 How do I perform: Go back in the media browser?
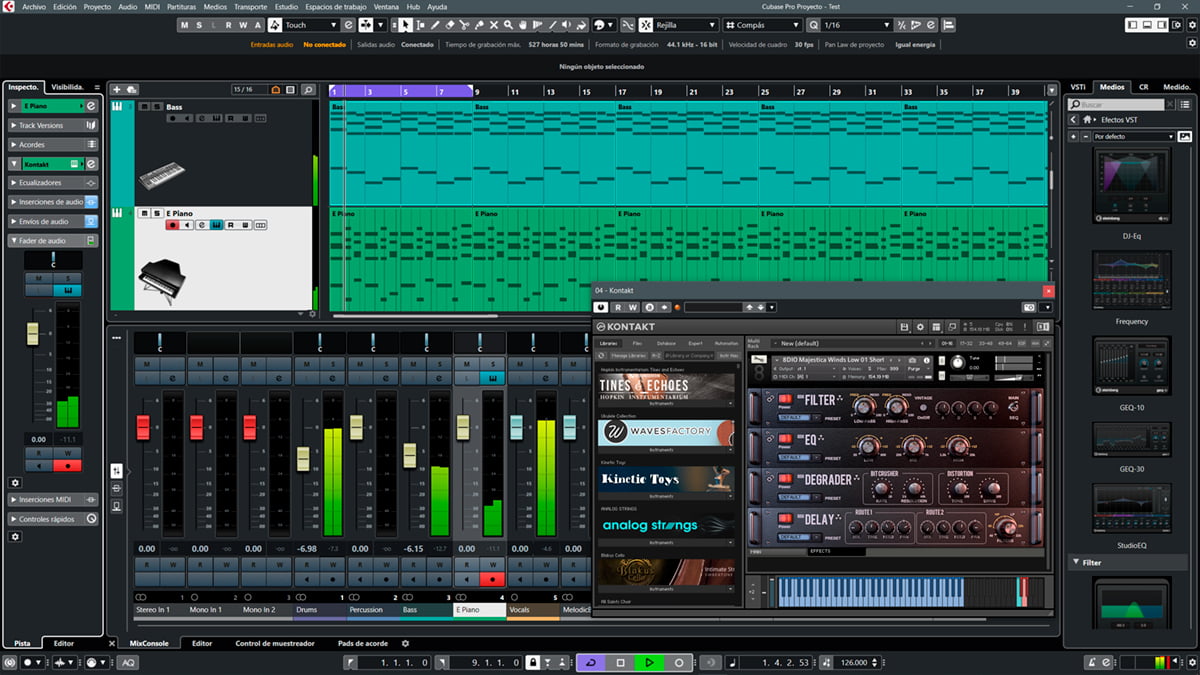(x=1073, y=120)
